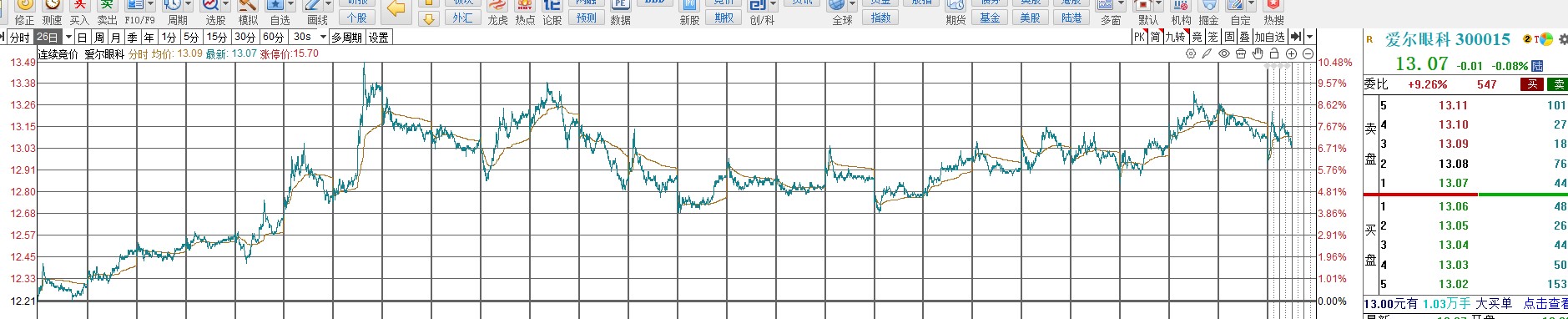Open dropdown arrow after 加自选 row
This screenshot has height=319, width=1568.
pyautogui.click(x=1309, y=37)
